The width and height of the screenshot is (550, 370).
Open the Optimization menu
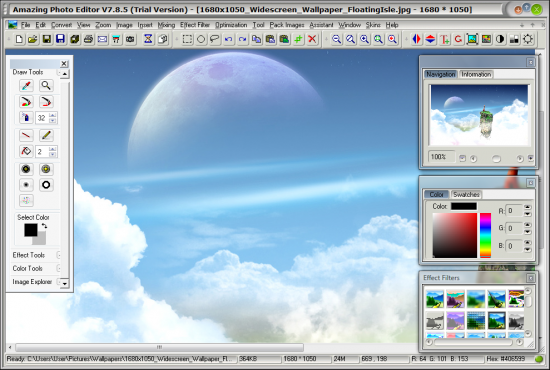click(231, 25)
